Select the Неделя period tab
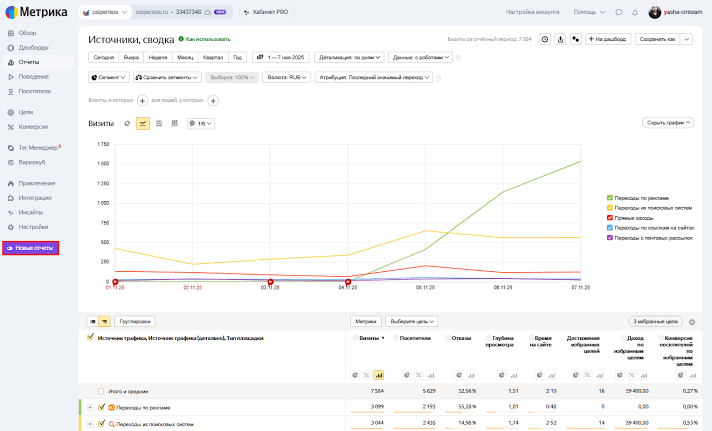 click(158, 57)
